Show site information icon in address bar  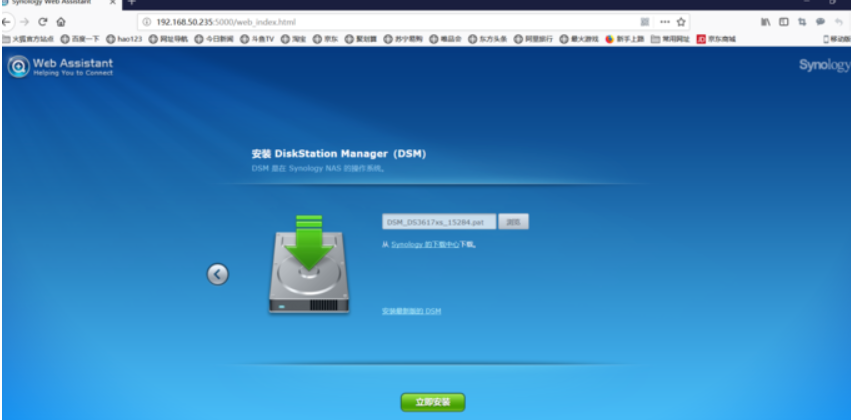147,22
